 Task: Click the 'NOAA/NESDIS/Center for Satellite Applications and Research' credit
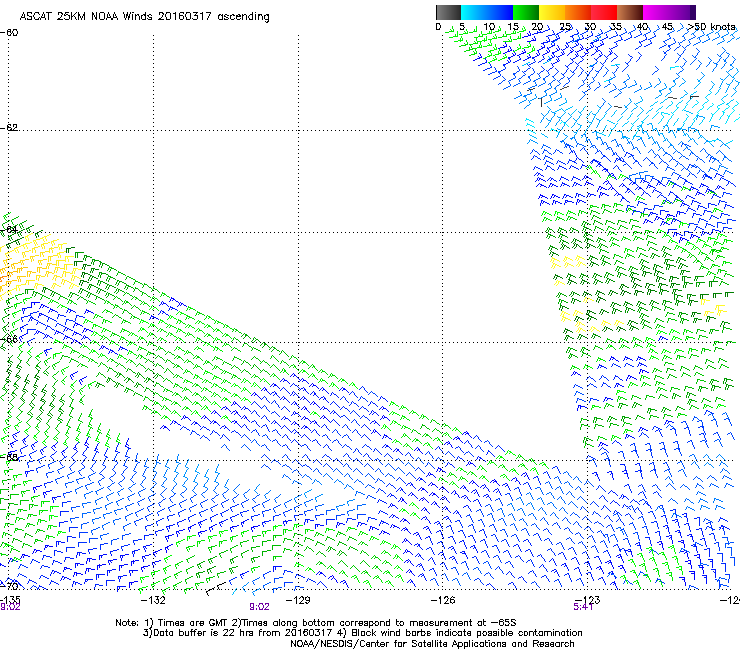(432, 644)
